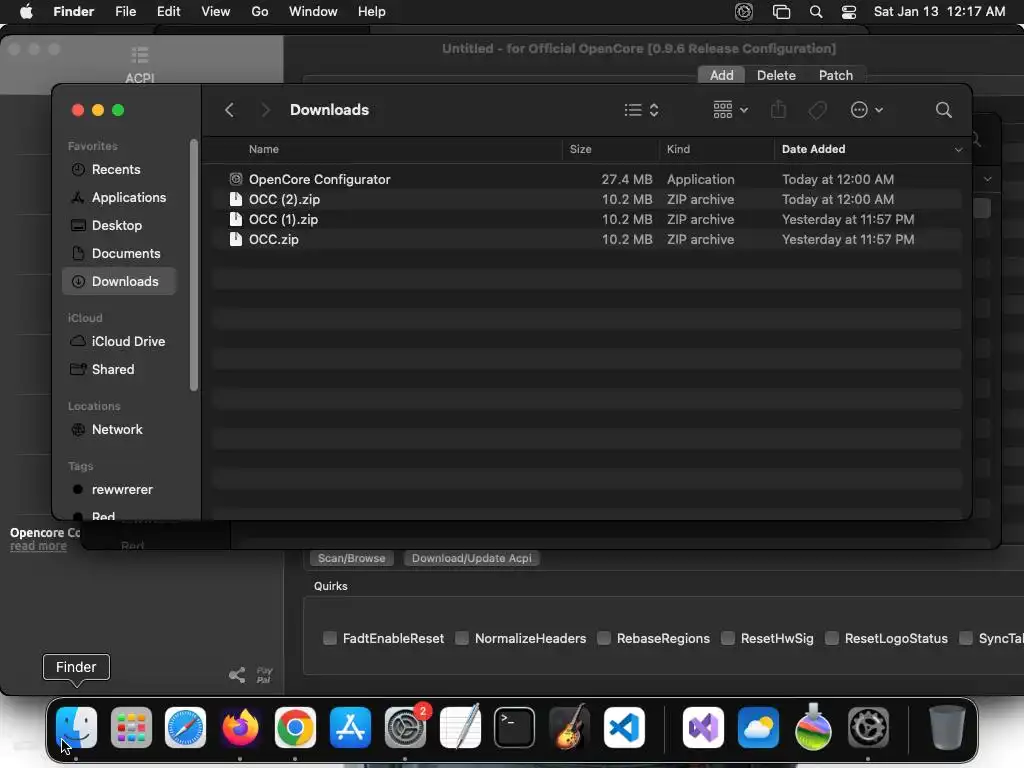Open the View menu
The width and height of the screenshot is (1024, 768).
(216, 12)
